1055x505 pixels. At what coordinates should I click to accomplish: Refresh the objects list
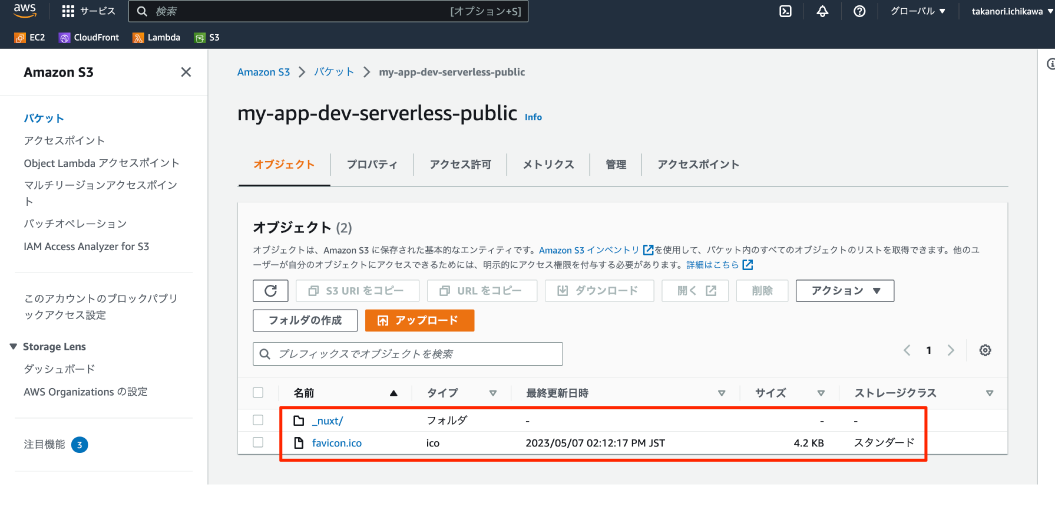coord(270,290)
